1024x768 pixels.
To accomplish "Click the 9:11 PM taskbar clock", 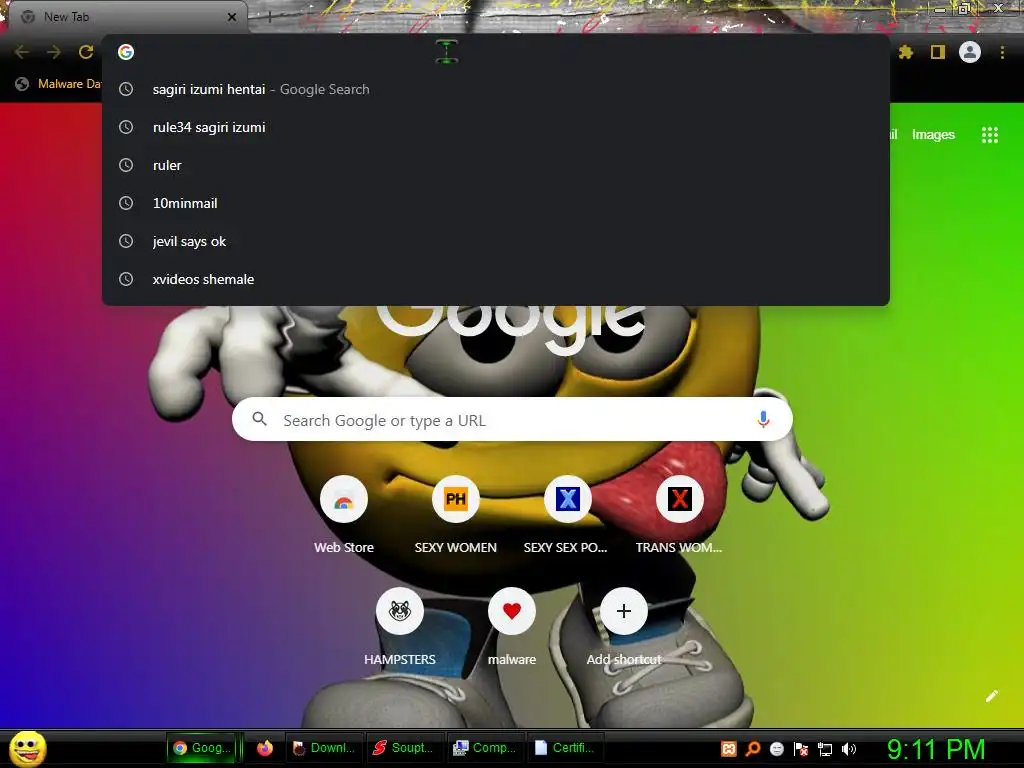I will (936, 749).
